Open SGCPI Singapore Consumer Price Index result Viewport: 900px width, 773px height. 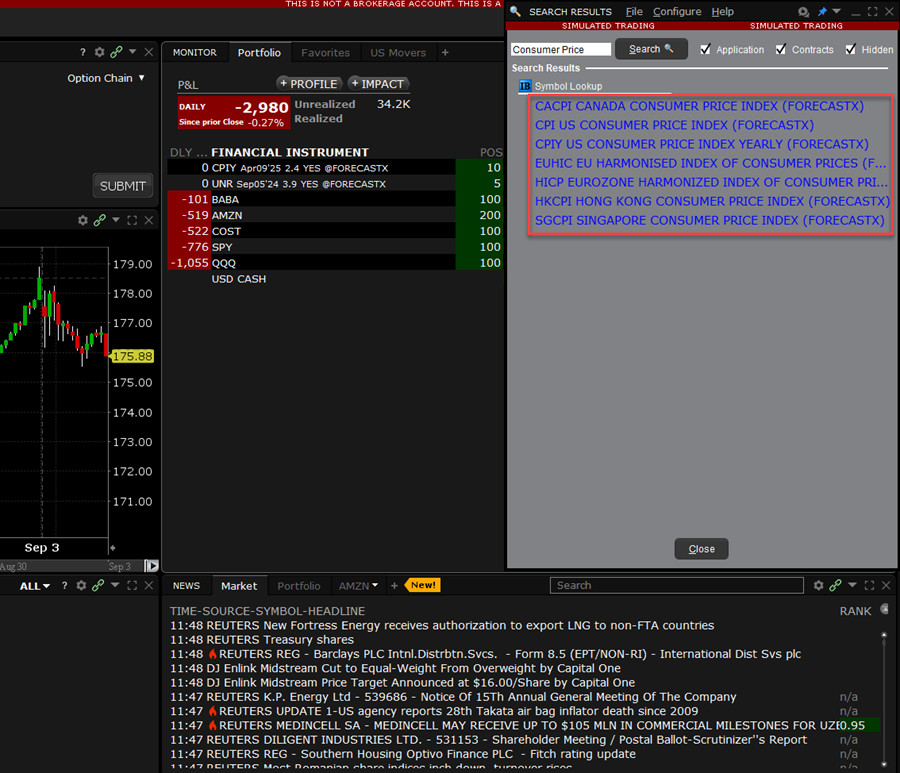(x=709, y=220)
